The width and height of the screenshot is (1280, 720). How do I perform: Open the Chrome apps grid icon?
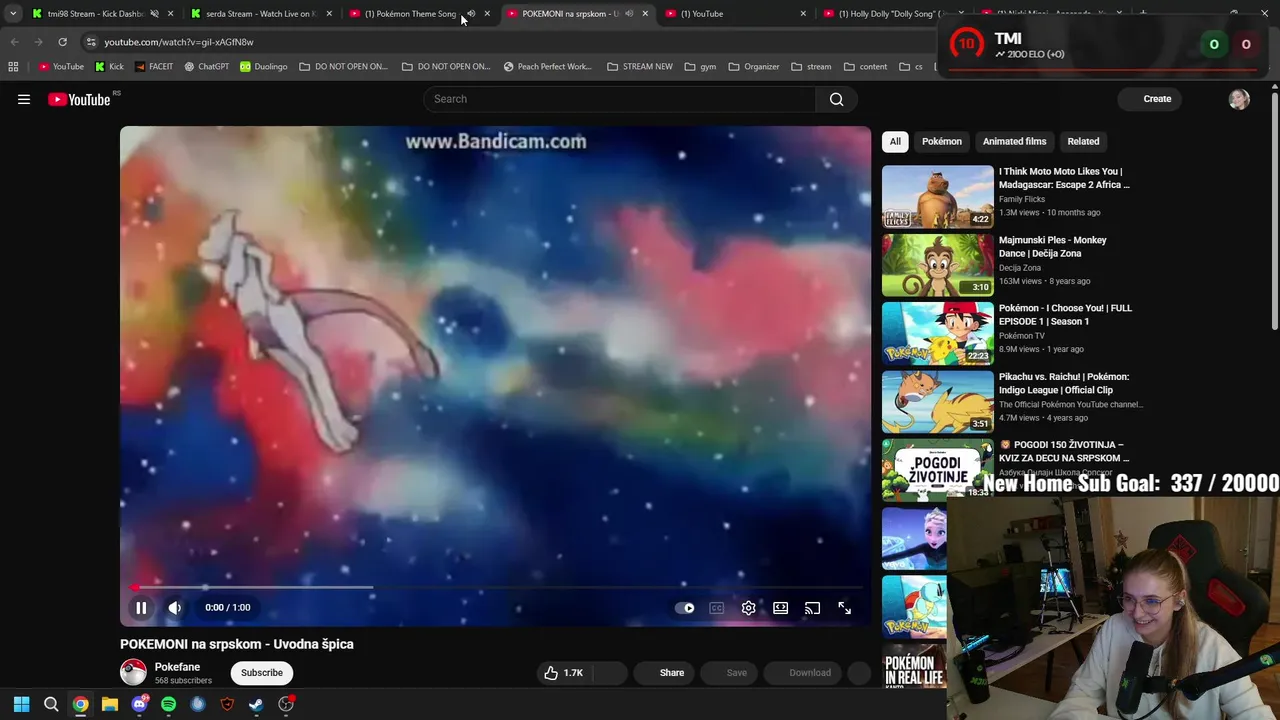(x=13, y=67)
